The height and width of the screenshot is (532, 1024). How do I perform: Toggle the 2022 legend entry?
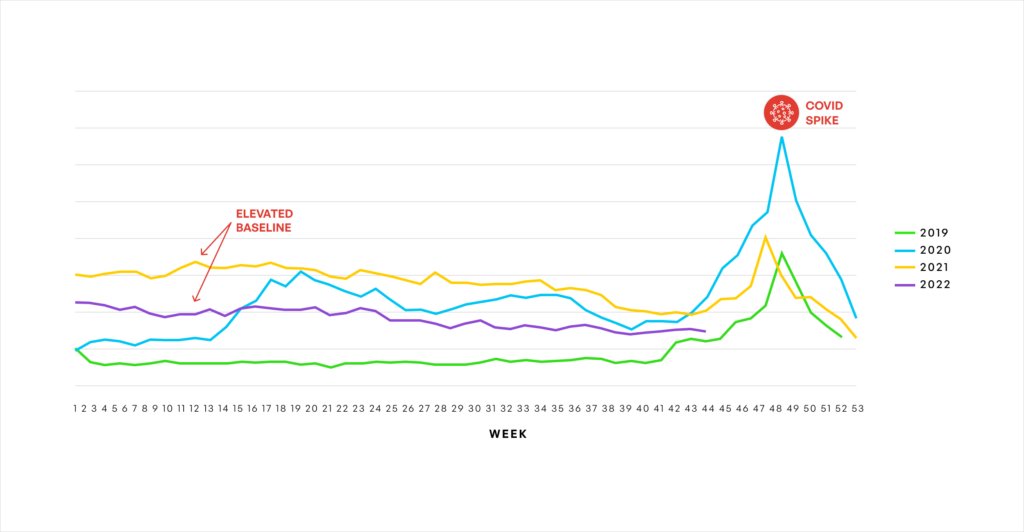[923, 285]
